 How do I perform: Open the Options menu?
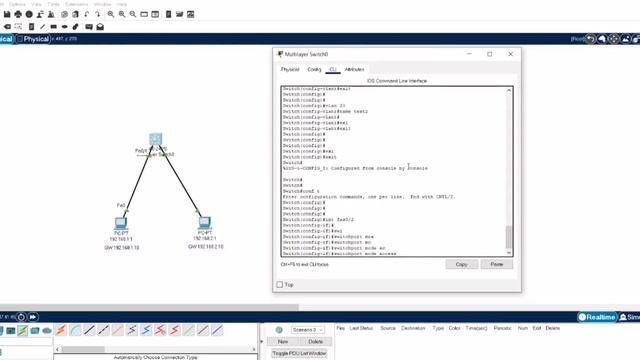pyautogui.click(x=17, y=4)
